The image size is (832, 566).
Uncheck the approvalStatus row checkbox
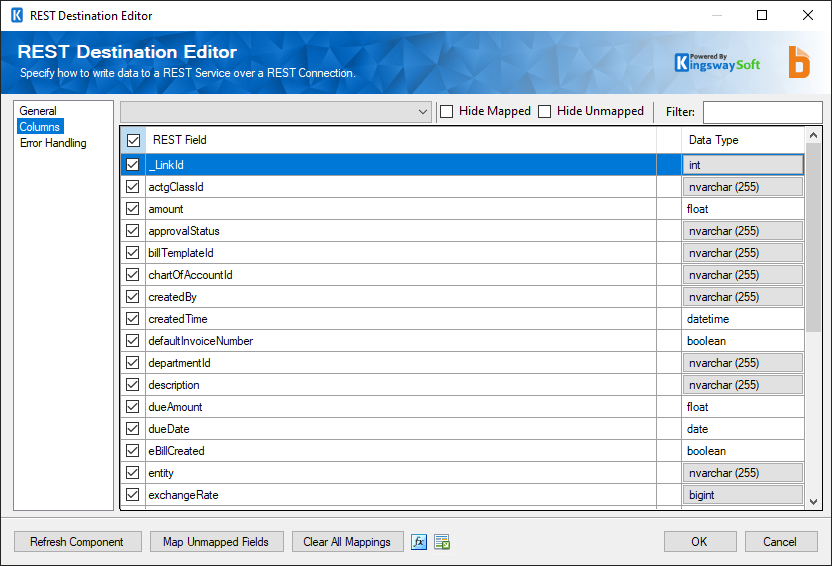[x=133, y=231]
